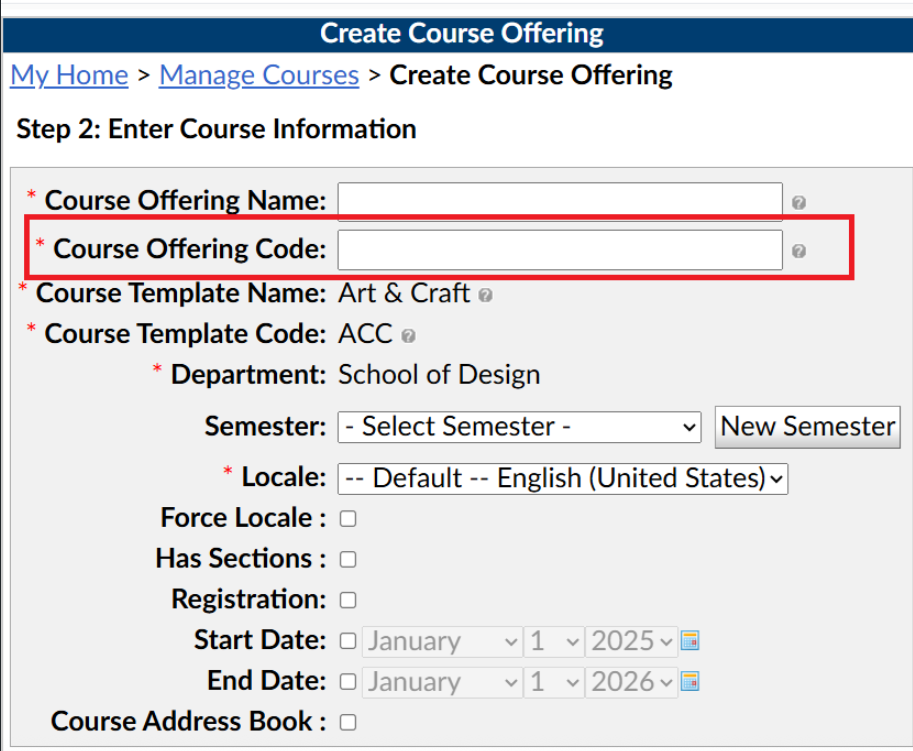
Task: Open the End Date year dropdown
Action: (632, 682)
